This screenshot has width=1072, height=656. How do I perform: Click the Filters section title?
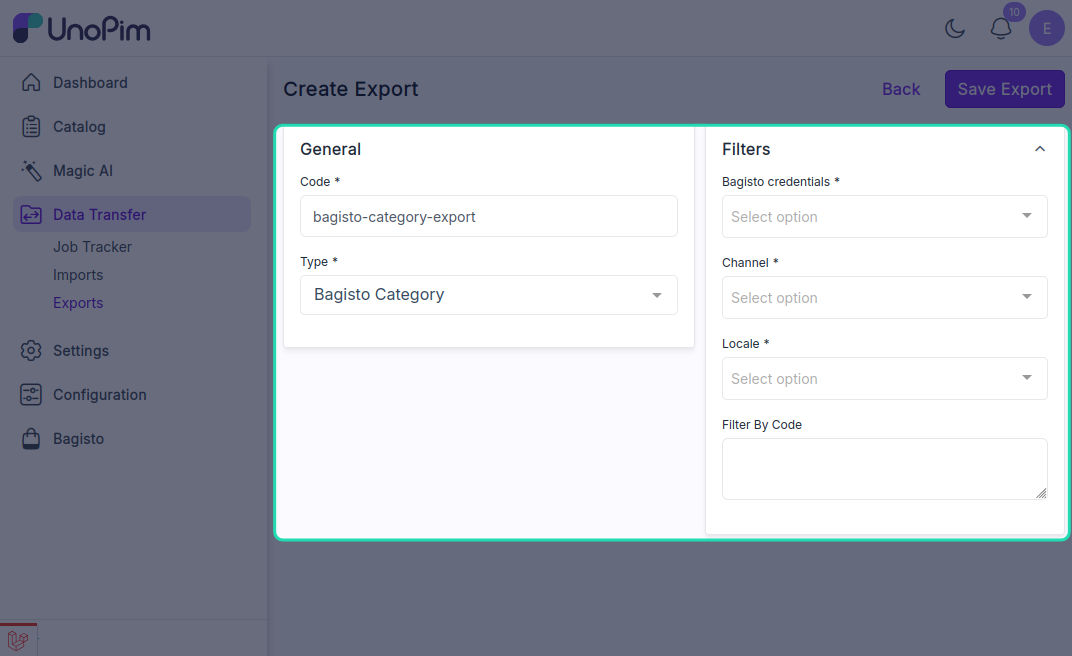746,149
